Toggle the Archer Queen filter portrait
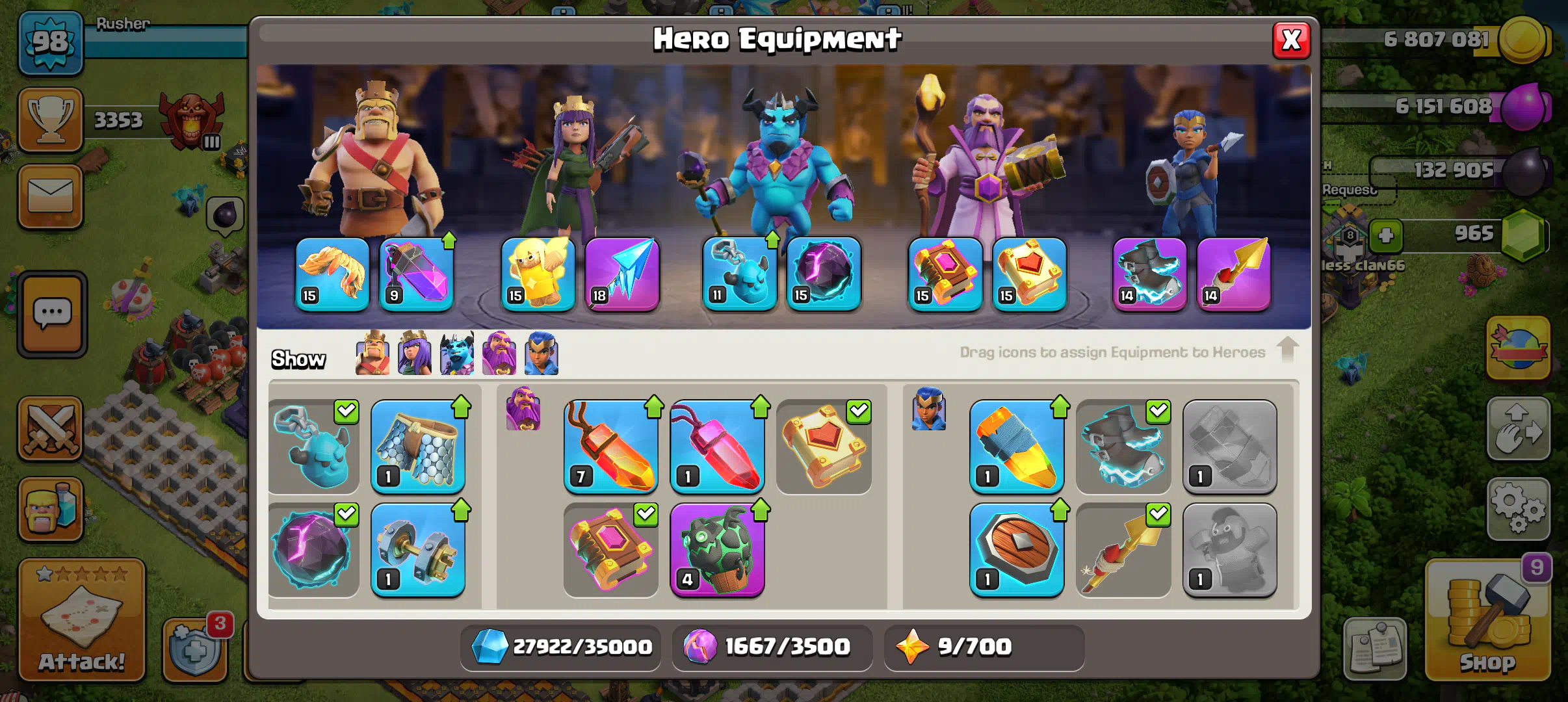This screenshot has width=1568, height=702. click(x=415, y=354)
